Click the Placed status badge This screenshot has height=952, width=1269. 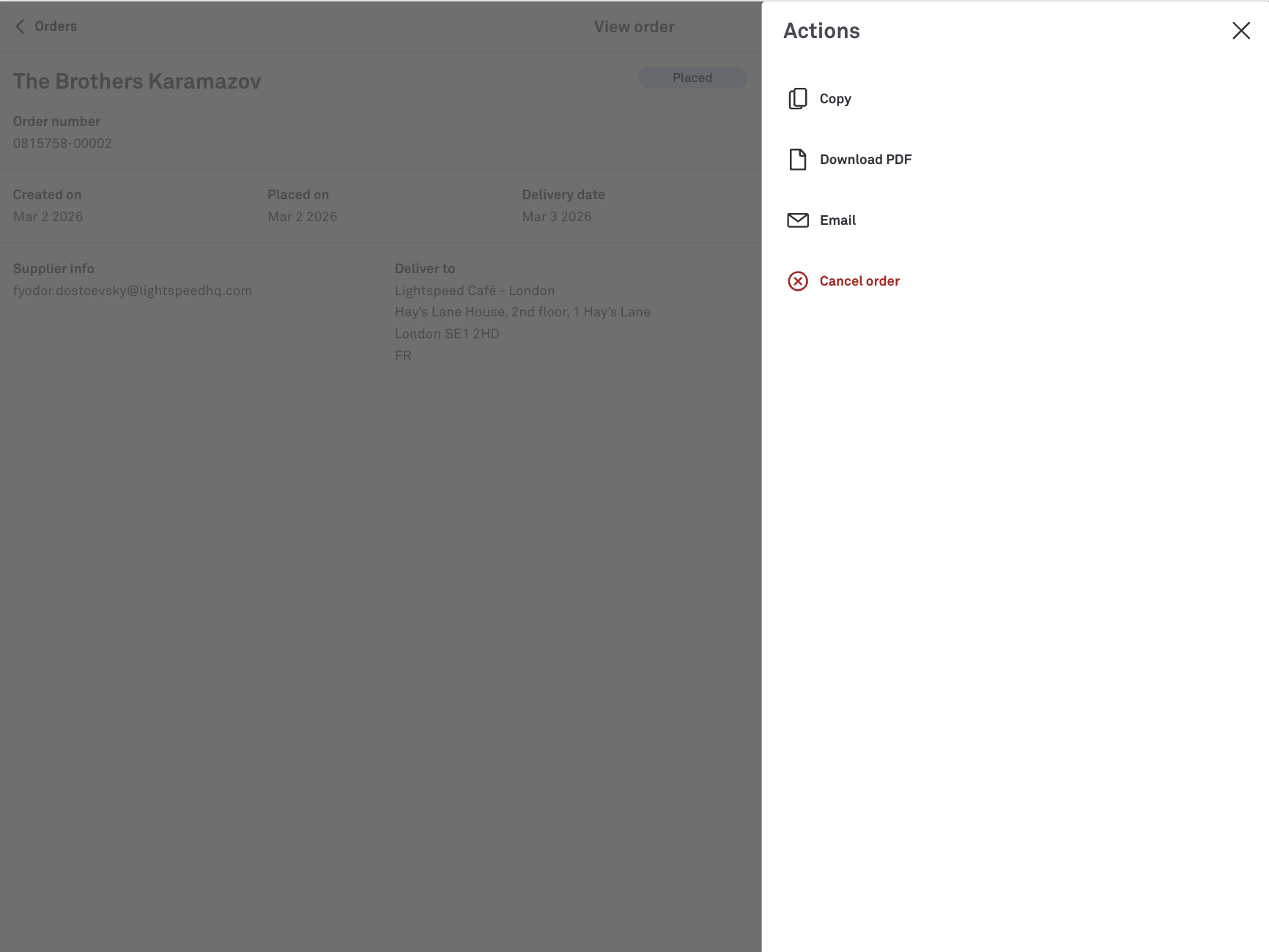(x=692, y=78)
